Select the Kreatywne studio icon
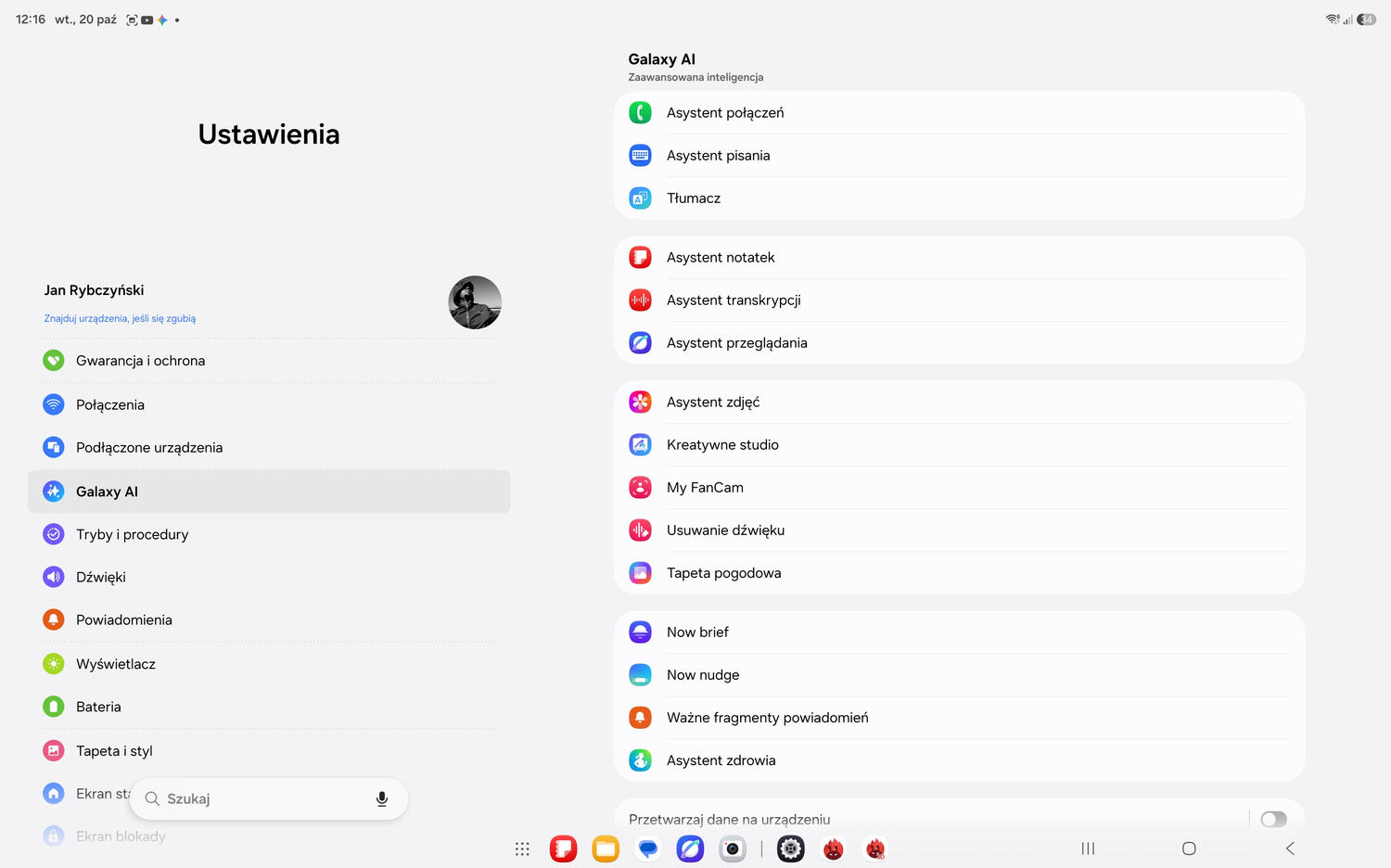Screen dimensions: 1391x868 pos(640,445)
